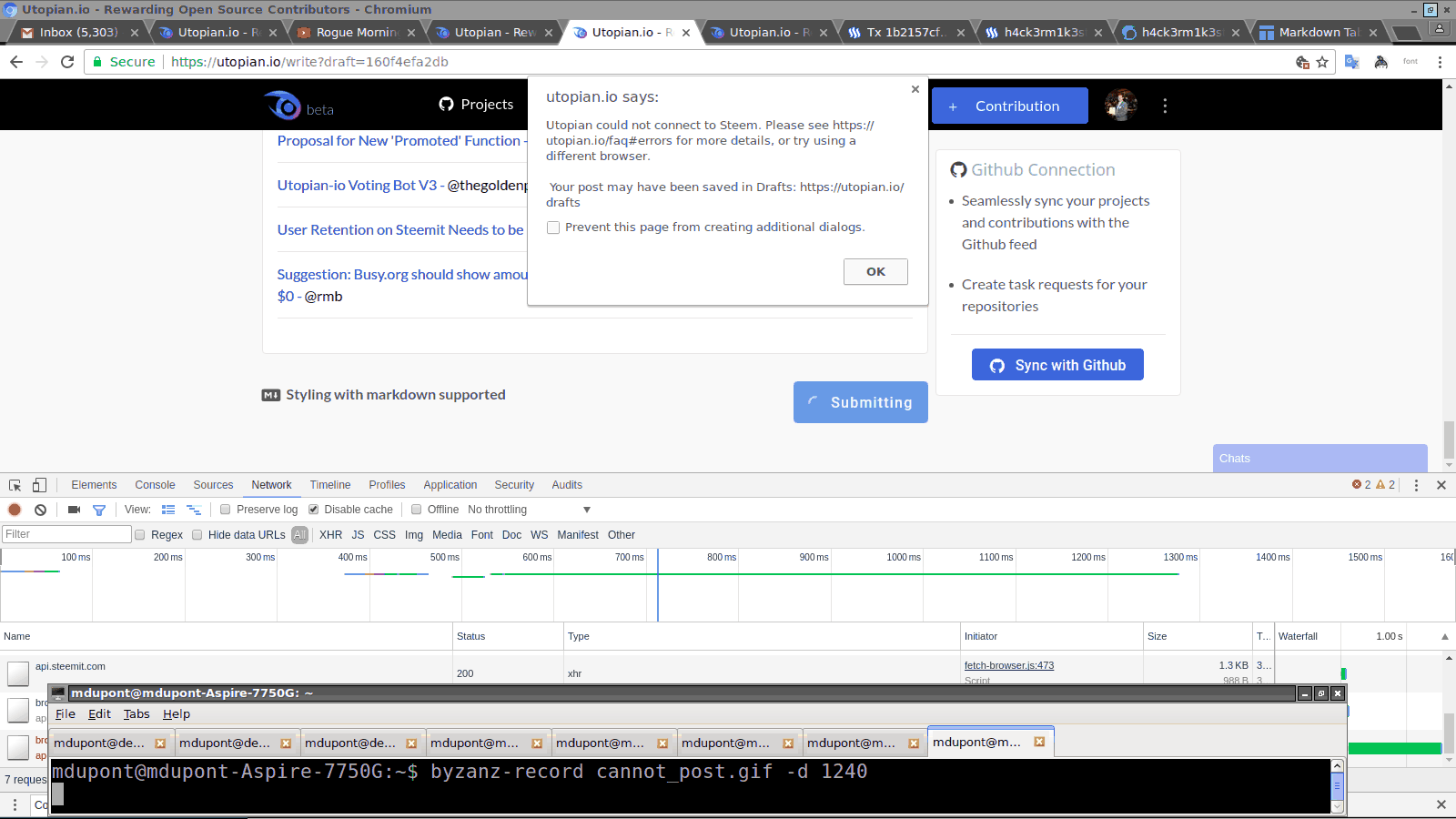This screenshot has height=819, width=1456.
Task: Click the Contribution button
Action: pyautogui.click(x=1010, y=106)
